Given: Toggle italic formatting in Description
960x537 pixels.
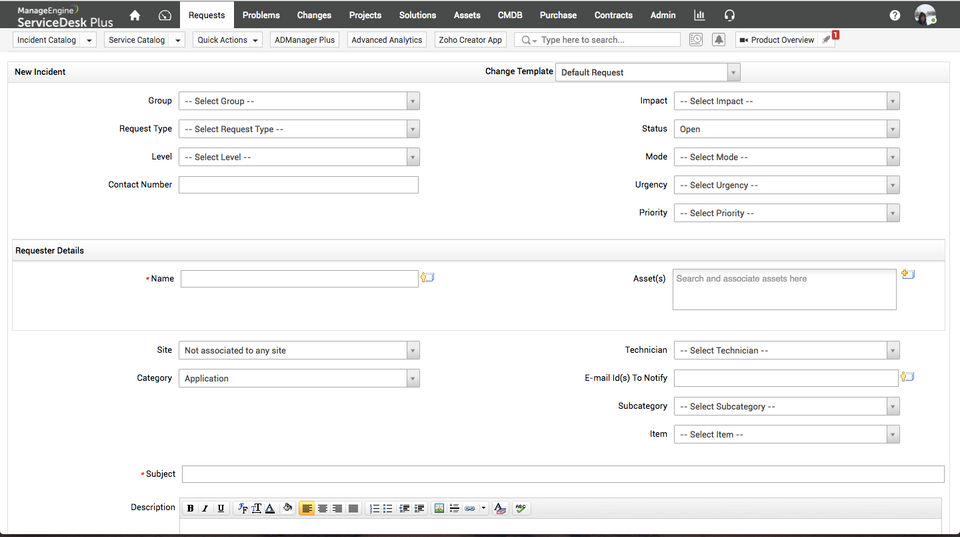Looking at the screenshot, I should (x=205, y=508).
